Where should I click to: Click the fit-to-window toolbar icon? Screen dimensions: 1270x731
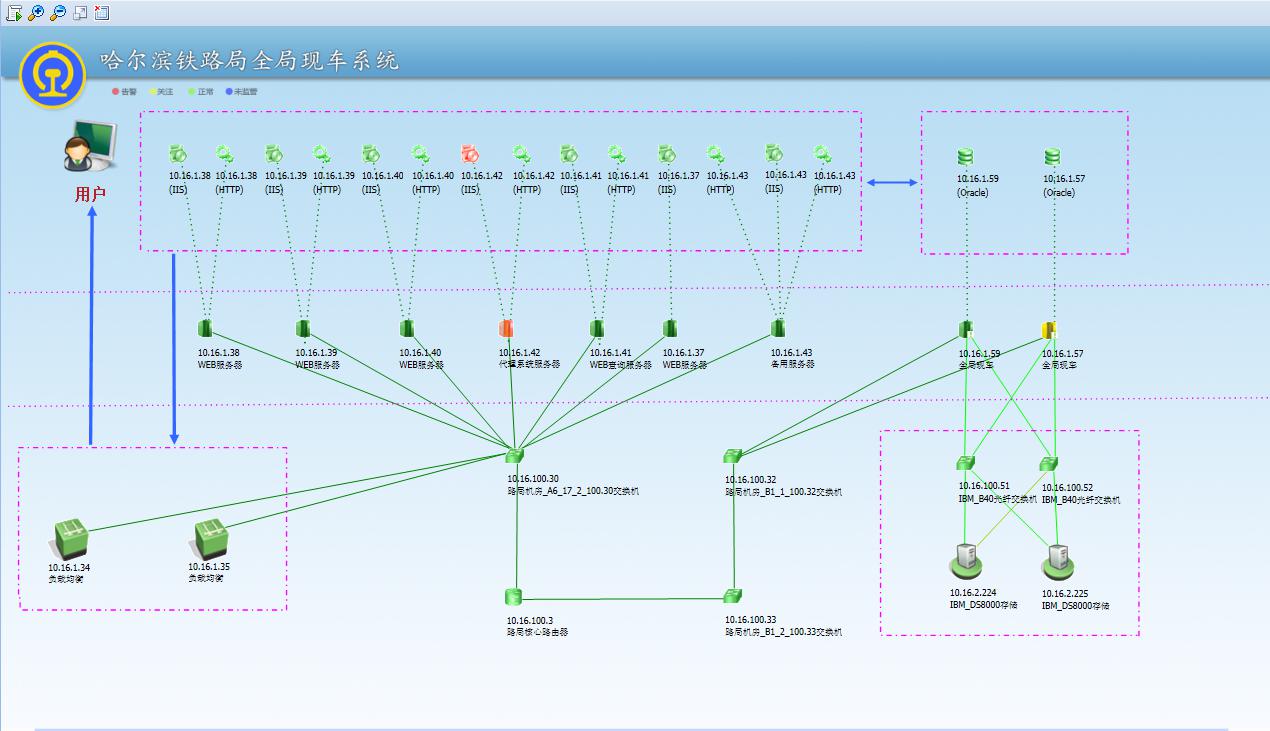point(80,12)
